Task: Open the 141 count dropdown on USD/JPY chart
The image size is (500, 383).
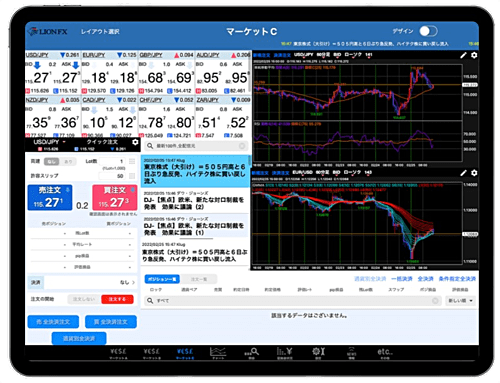Action: point(369,54)
